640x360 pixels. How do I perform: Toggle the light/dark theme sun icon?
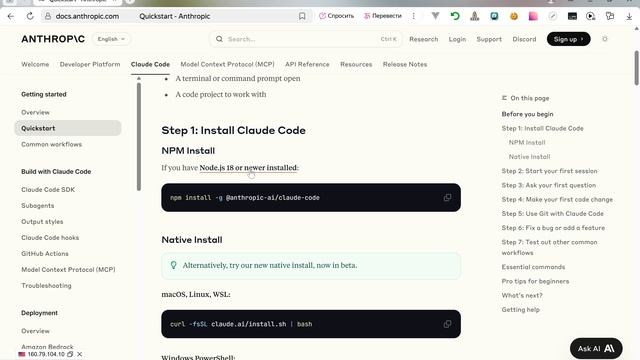pos(605,39)
